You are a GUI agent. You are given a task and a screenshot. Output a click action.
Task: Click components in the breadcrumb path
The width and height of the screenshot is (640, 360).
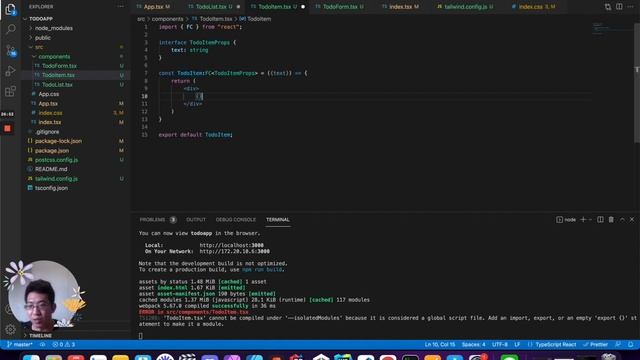coord(167,19)
